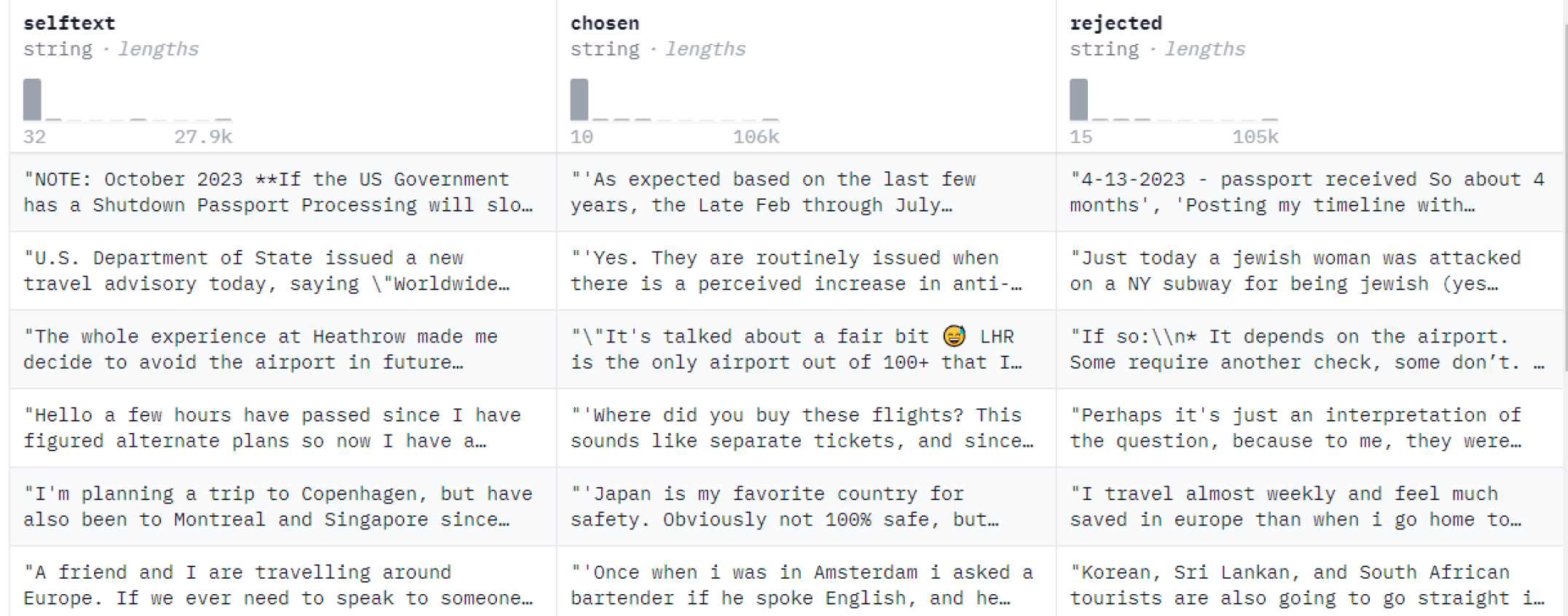Open the "Japan is my favorite country" cell
Image resolution: width=1568 pixels, height=616 pixels.
(x=801, y=507)
